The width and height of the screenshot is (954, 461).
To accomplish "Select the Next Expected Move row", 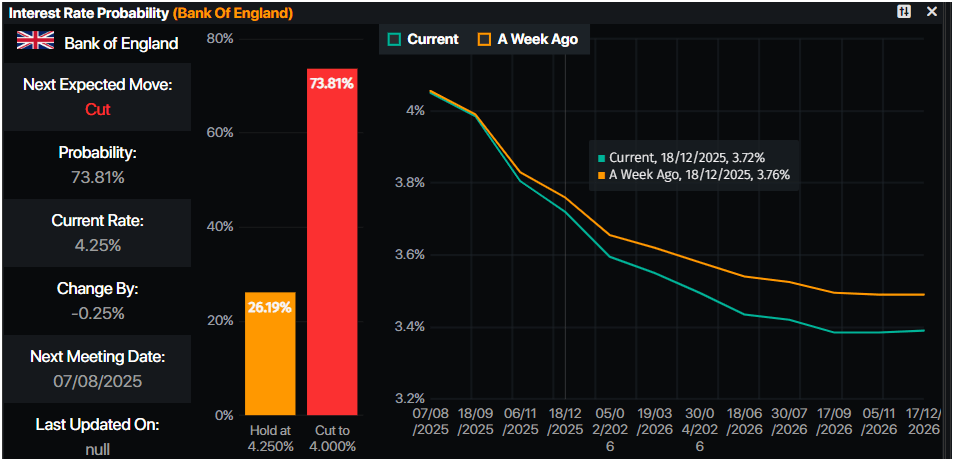I will pos(97,97).
